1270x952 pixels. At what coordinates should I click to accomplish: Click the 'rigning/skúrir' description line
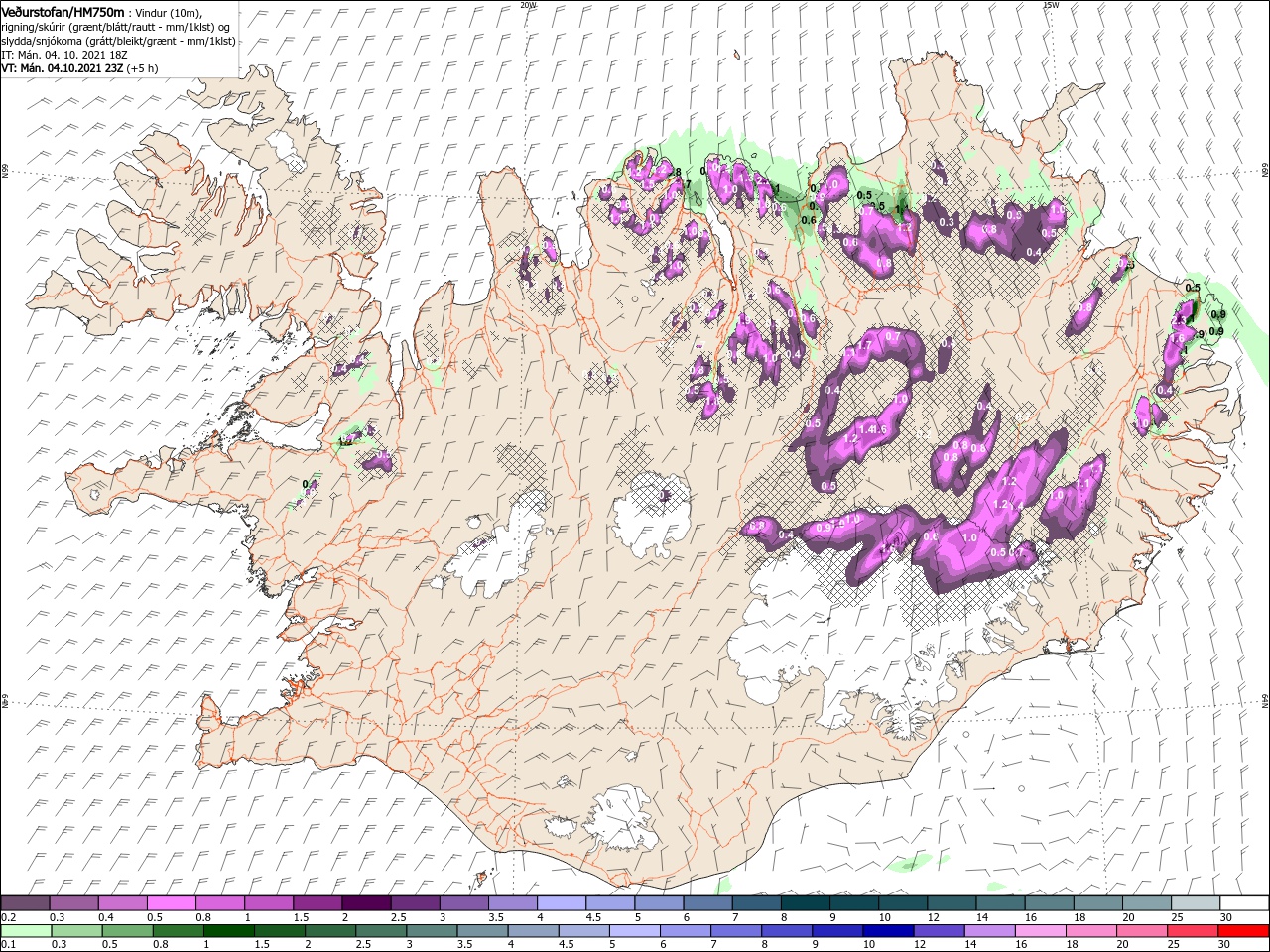click(115, 27)
